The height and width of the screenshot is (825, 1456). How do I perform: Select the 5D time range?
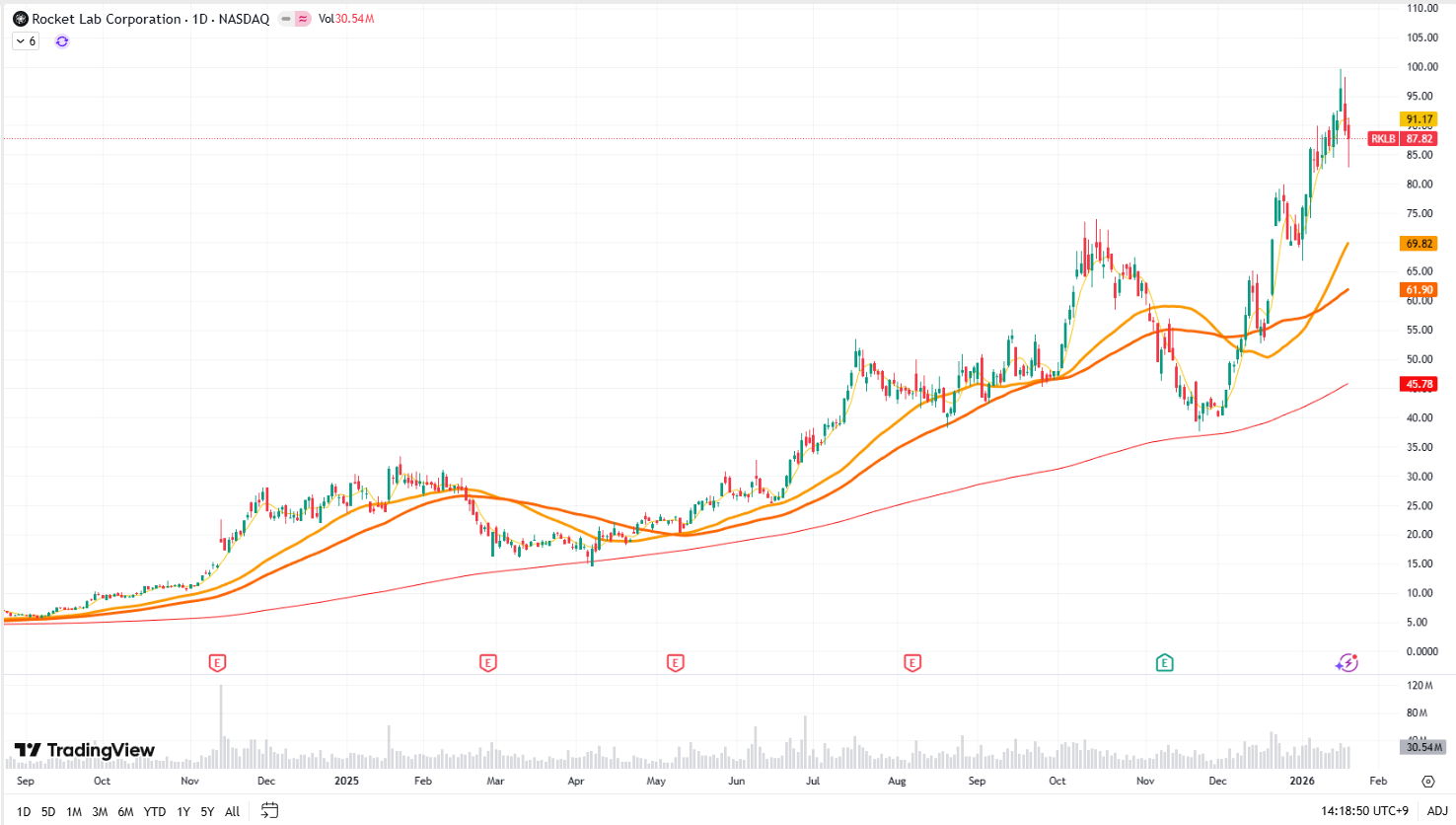pyautogui.click(x=48, y=812)
